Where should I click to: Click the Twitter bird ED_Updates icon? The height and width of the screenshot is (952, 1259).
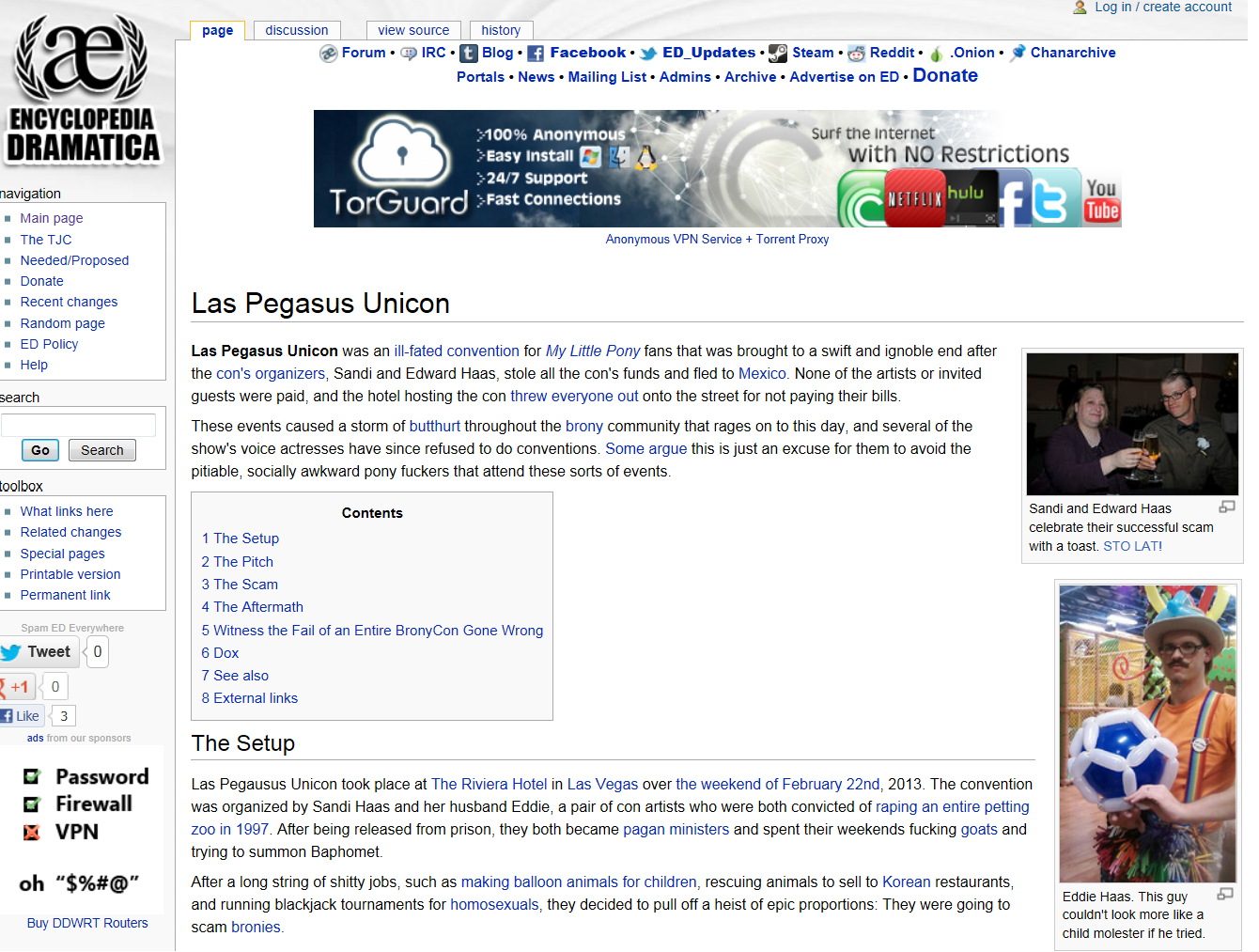tap(648, 54)
